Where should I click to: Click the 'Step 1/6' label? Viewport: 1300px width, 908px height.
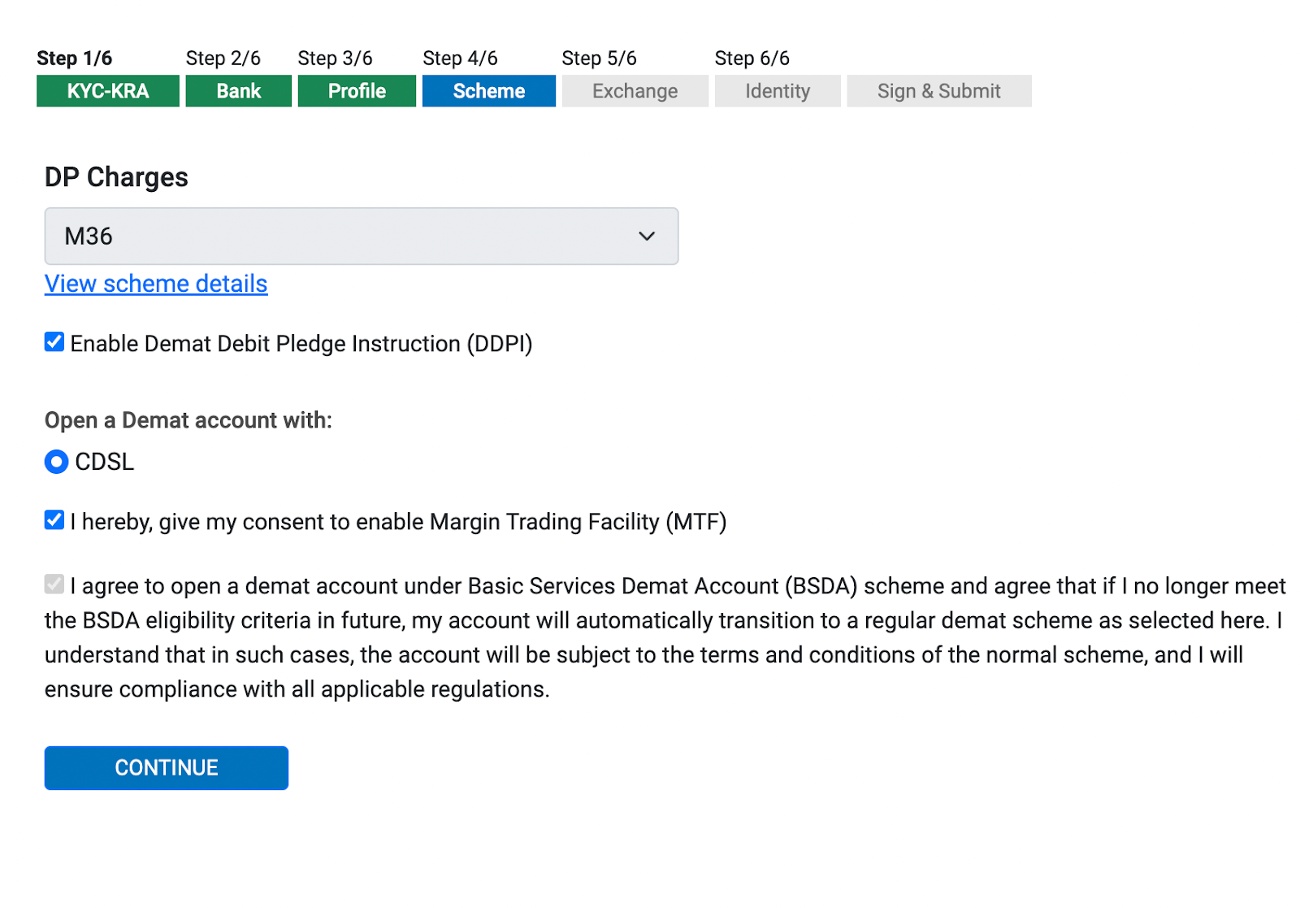(x=75, y=58)
